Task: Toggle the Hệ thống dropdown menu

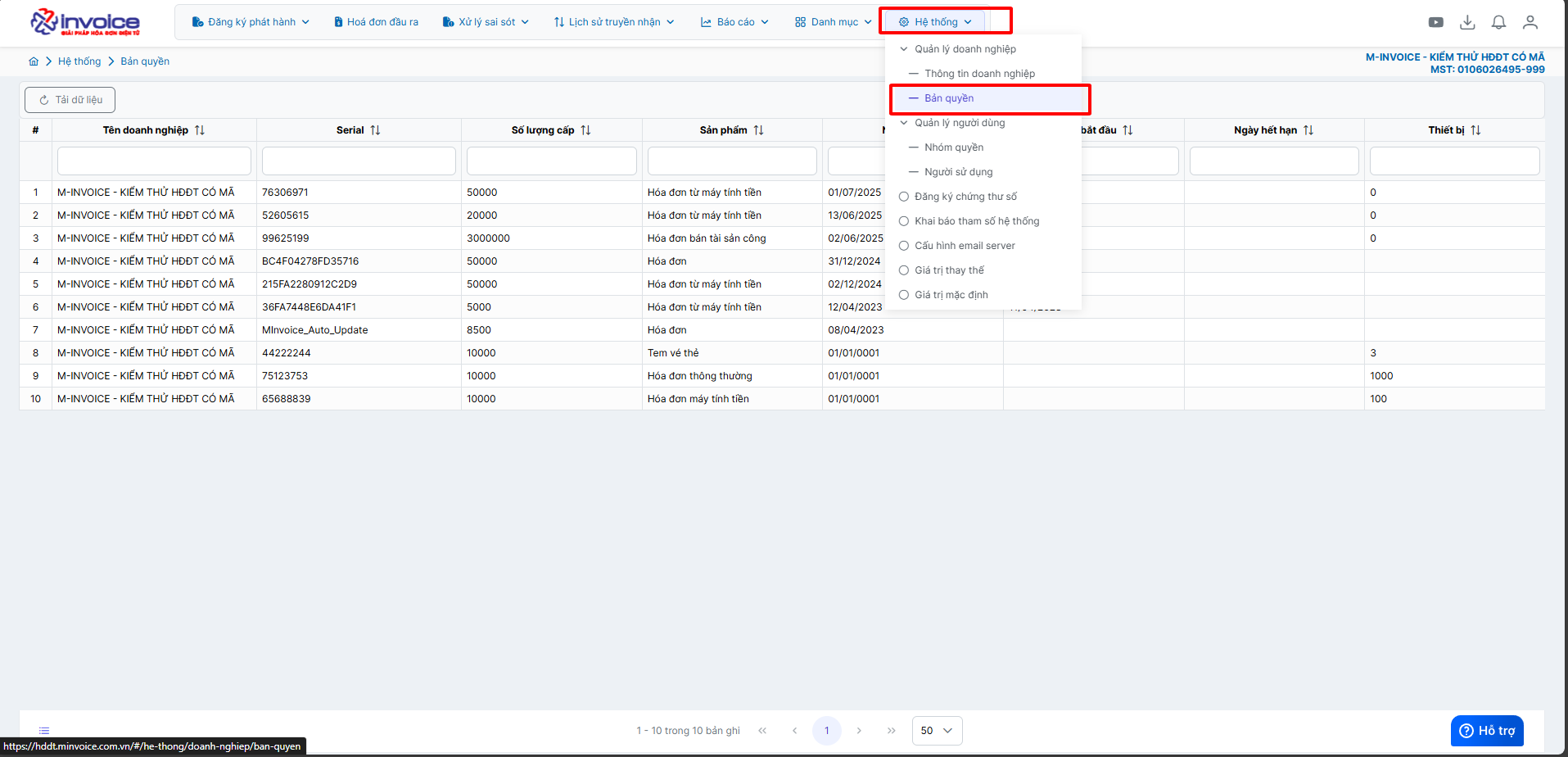Action: pyautogui.click(x=935, y=22)
